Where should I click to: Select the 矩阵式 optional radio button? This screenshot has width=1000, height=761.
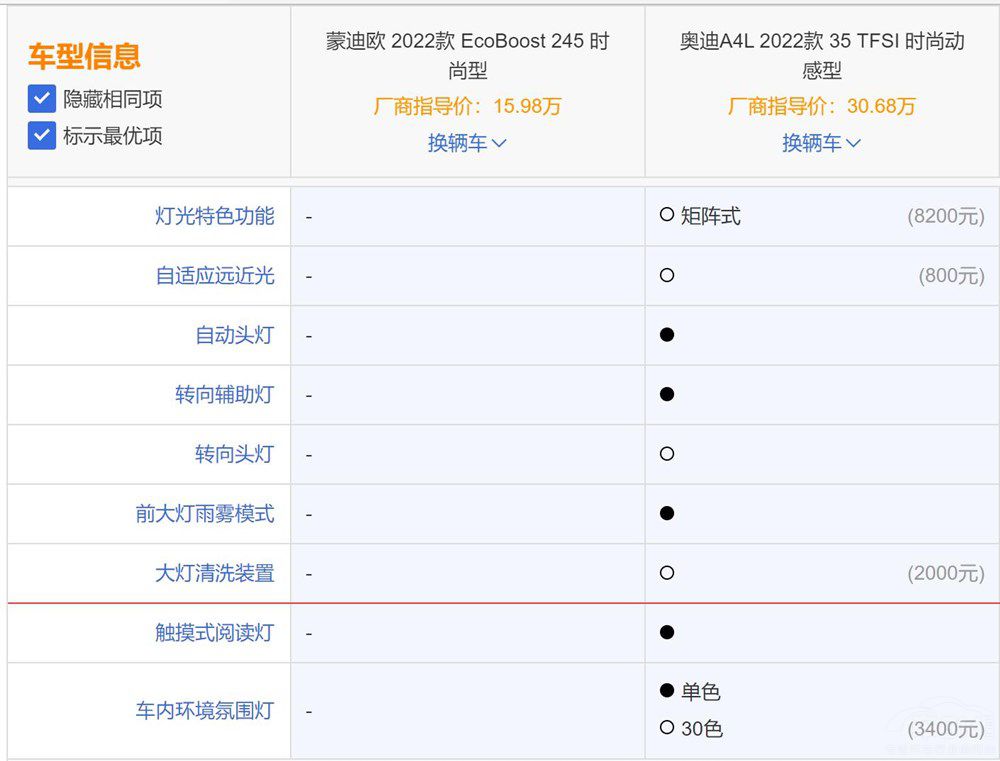pyautogui.click(x=667, y=214)
